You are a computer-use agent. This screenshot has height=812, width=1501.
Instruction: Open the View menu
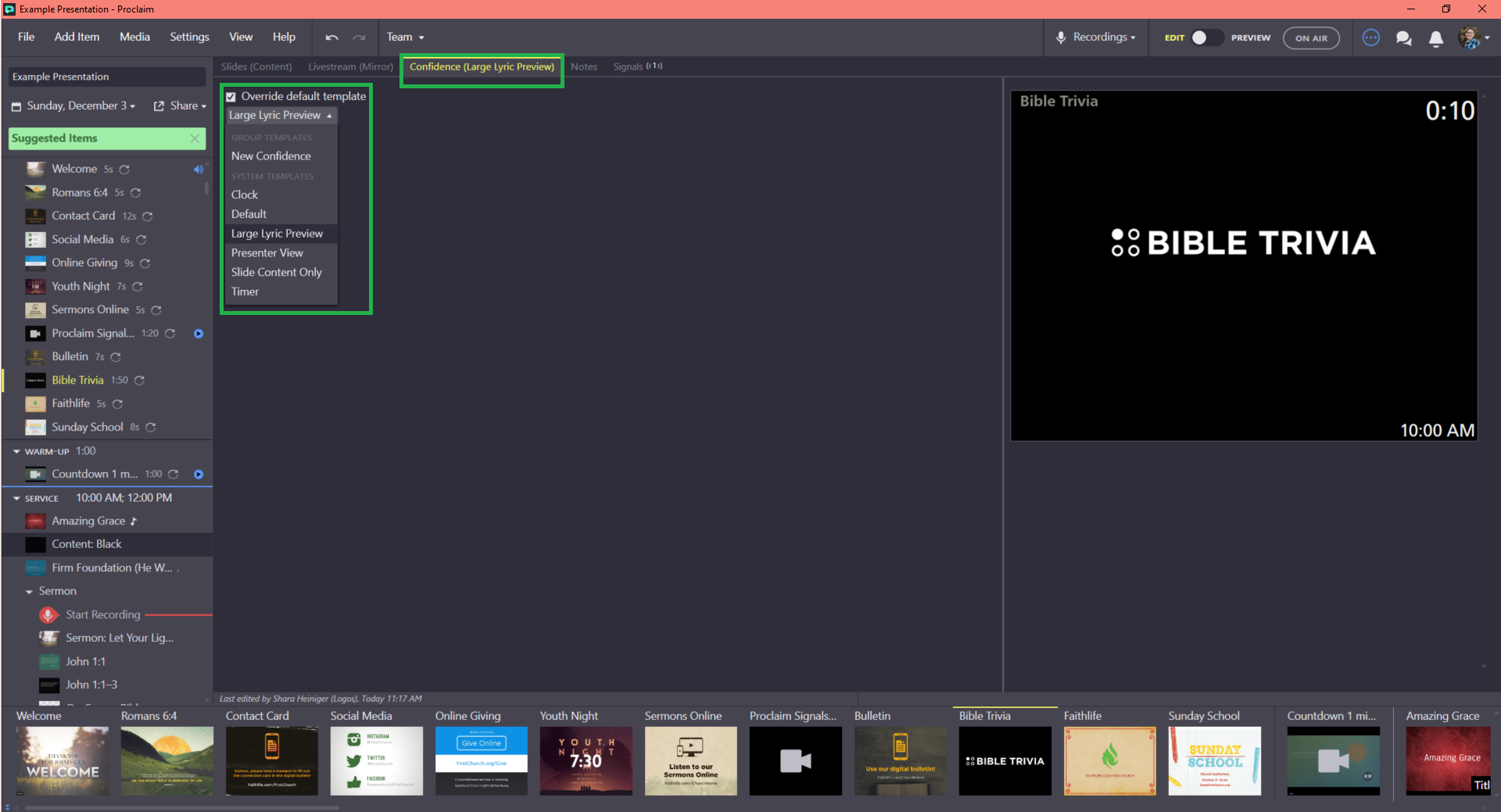[x=241, y=37]
